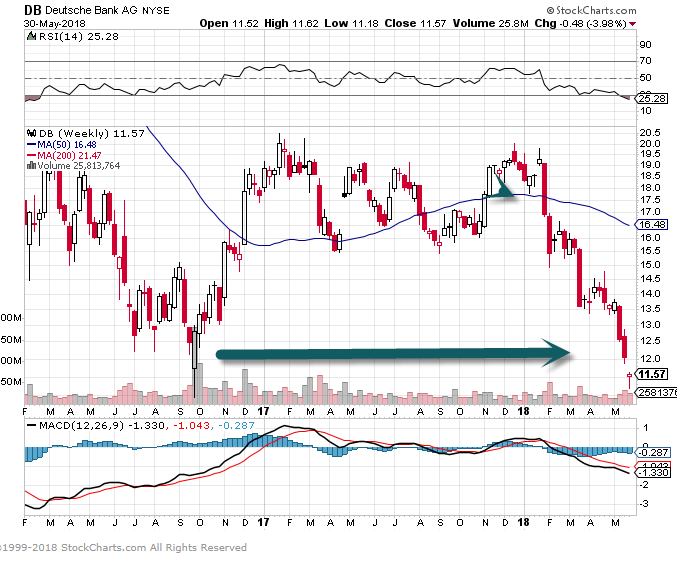Screen dimensions: 693x569
Task: Click the 70 level label on RSI axis
Action: [645, 61]
